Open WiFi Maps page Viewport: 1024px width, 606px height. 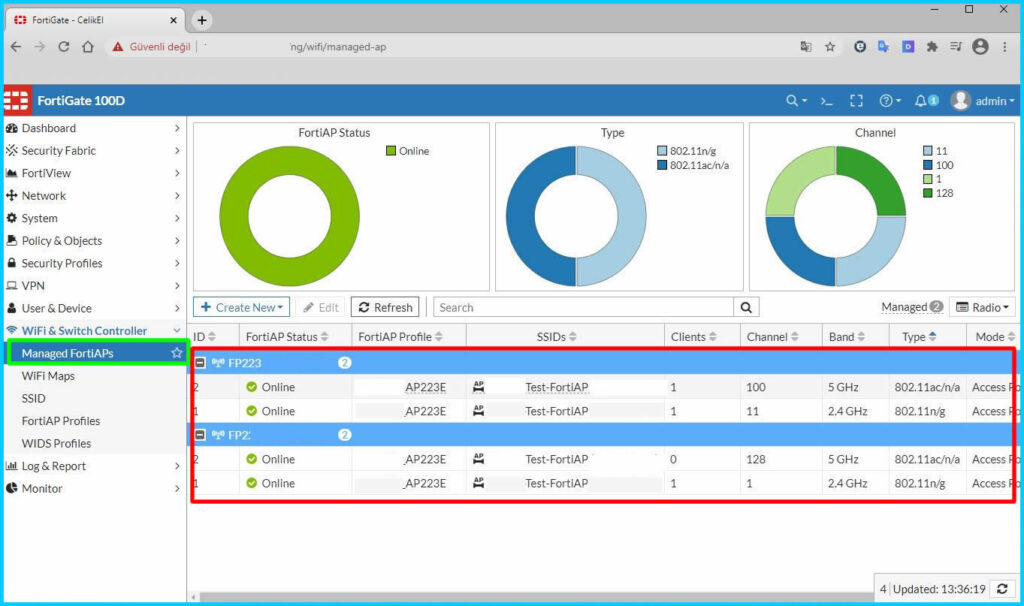tap(48, 375)
